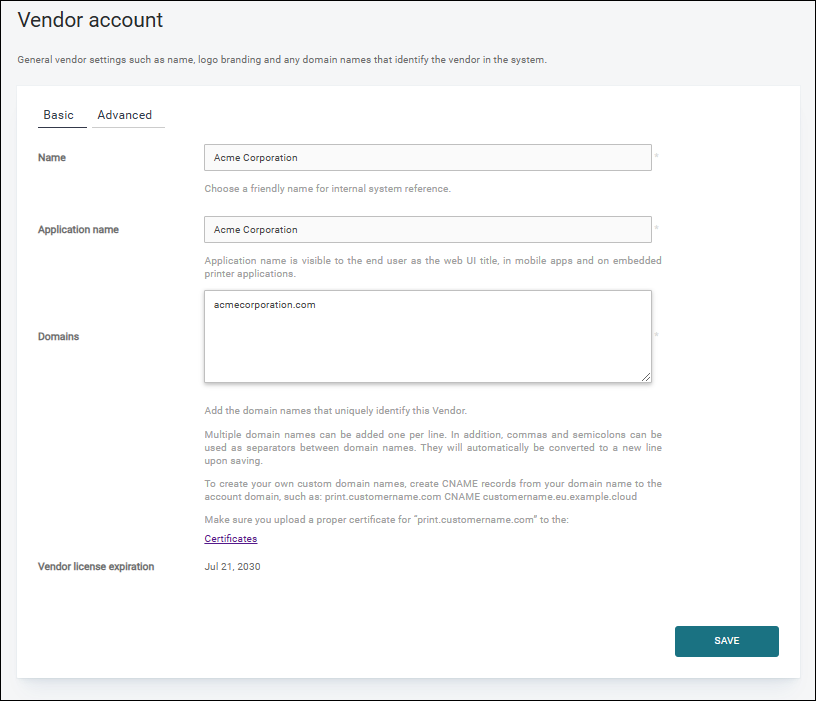Image resolution: width=816 pixels, height=701 pixels.
Task: Click inside the Domains text area
Action: coord(427,345)
